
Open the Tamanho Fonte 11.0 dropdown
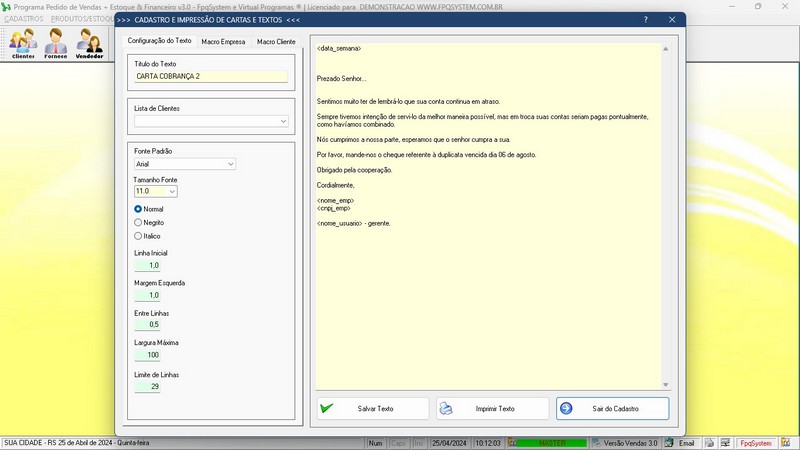172,191
